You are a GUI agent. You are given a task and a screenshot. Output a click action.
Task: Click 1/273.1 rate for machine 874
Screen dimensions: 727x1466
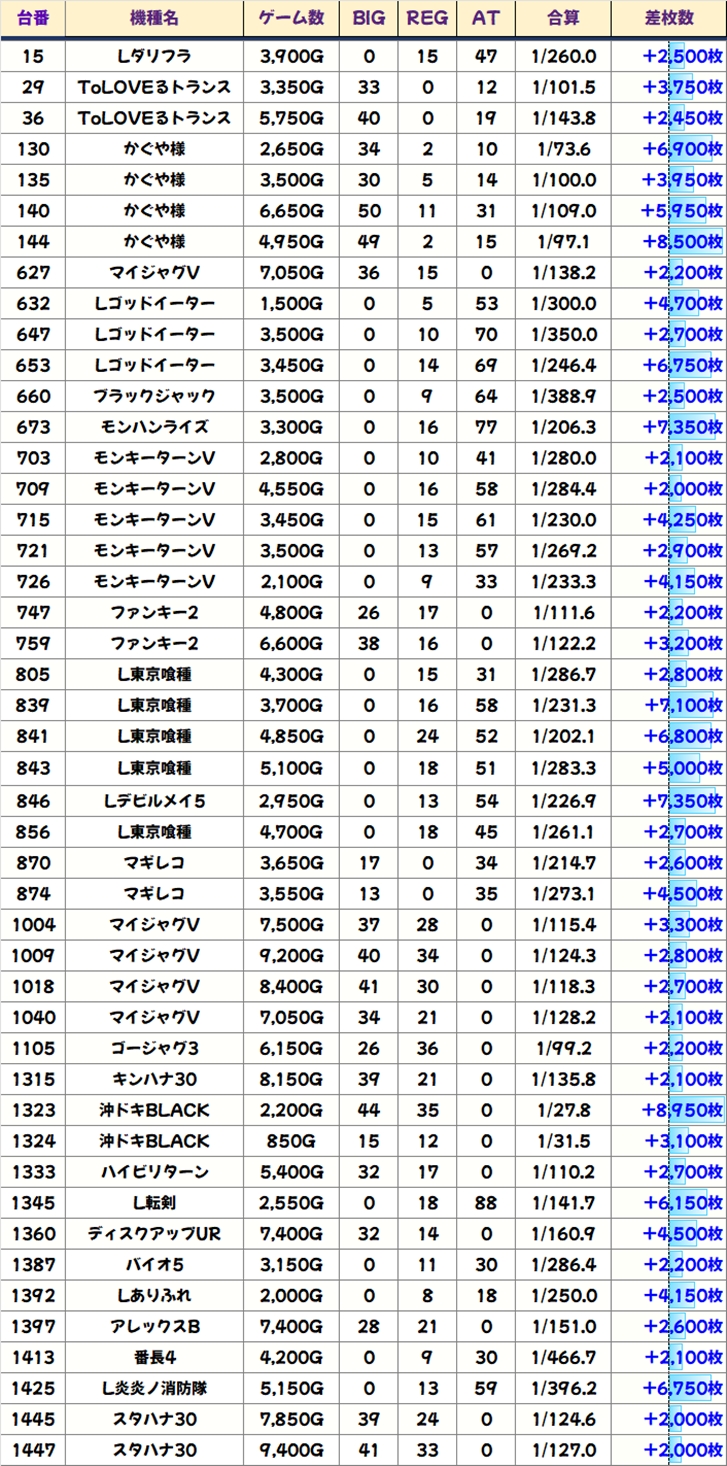564,892
